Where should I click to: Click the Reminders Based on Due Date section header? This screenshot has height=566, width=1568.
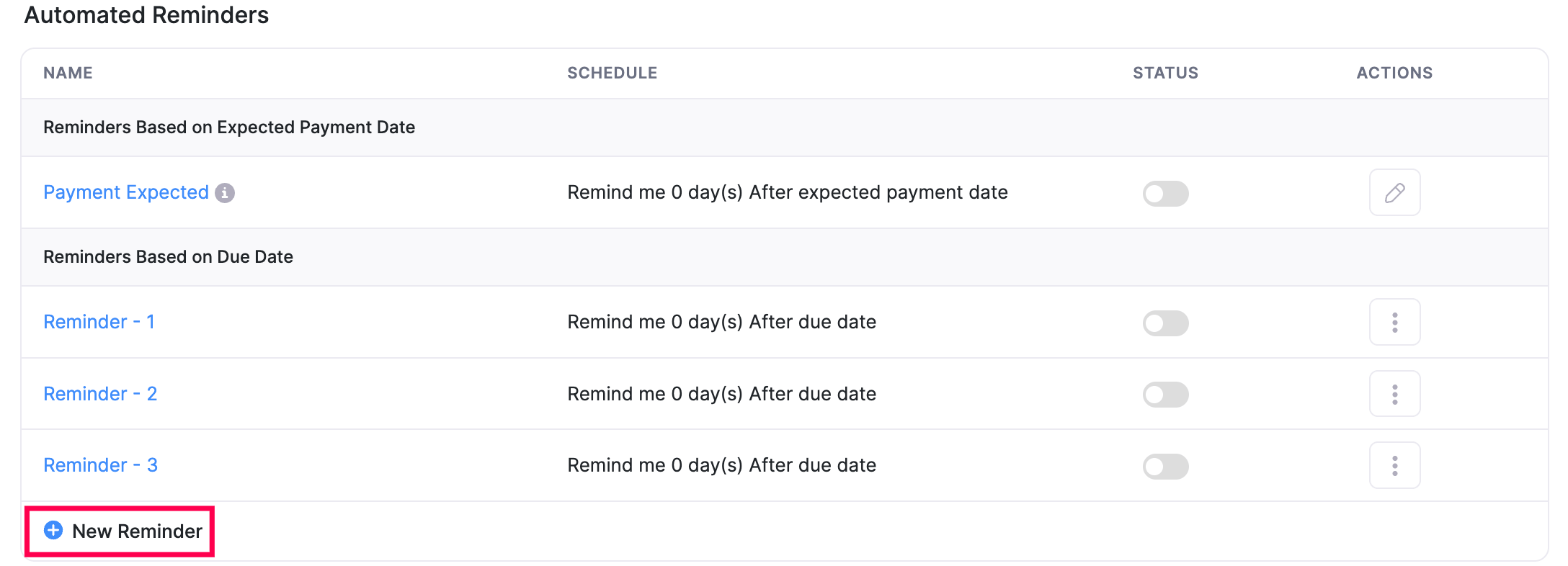click(168, 256)
